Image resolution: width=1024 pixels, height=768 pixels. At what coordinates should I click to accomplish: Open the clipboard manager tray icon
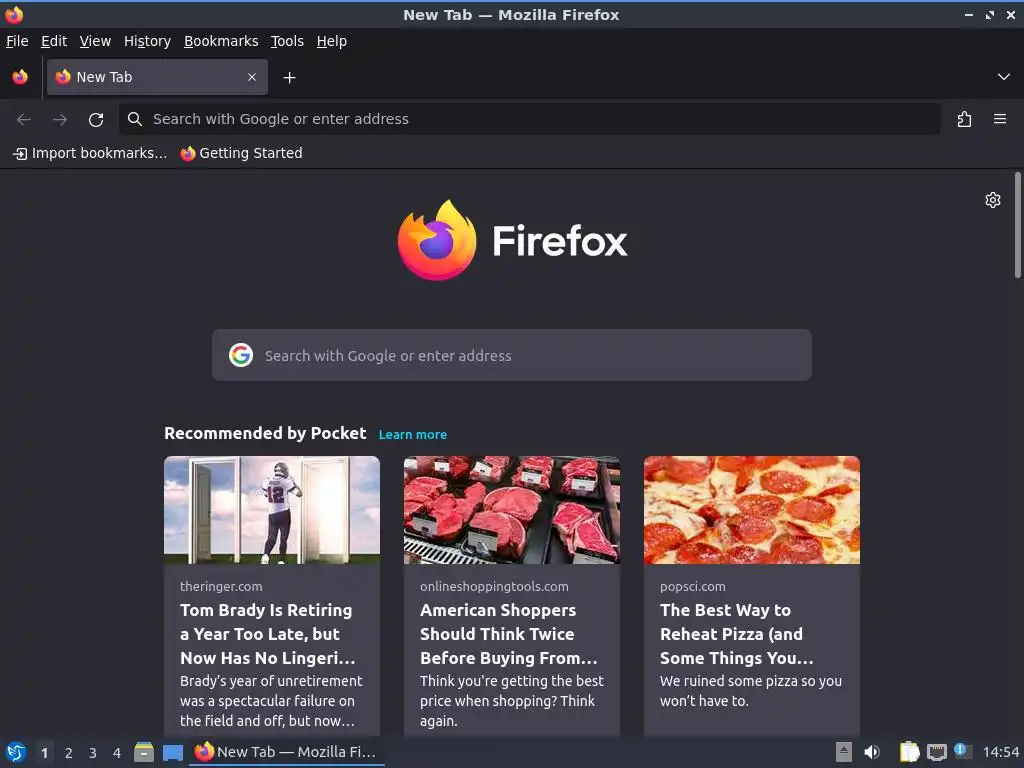click(909, 752)
